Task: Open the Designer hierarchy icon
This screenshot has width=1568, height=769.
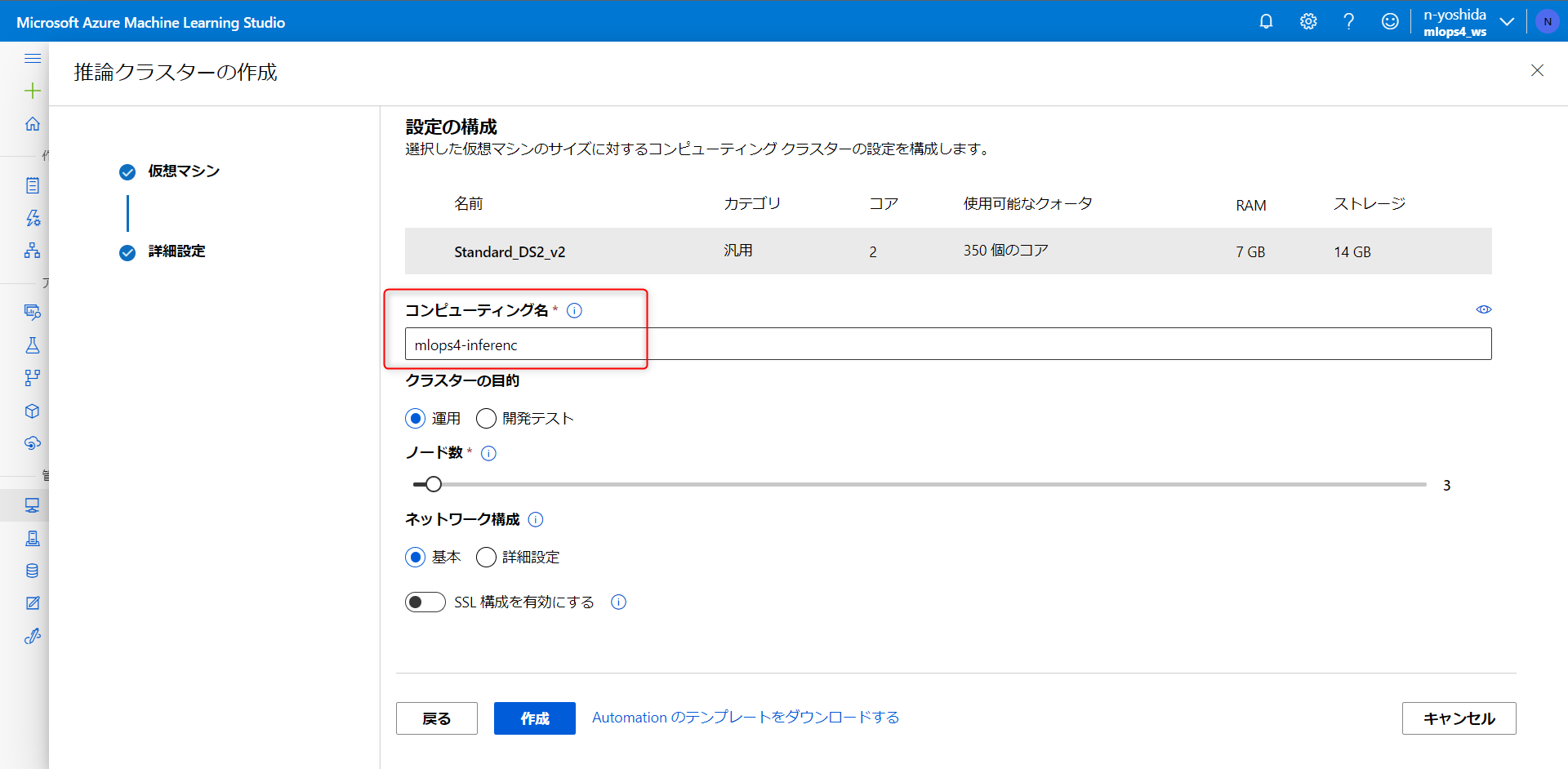Action: (x=33, y=251)
